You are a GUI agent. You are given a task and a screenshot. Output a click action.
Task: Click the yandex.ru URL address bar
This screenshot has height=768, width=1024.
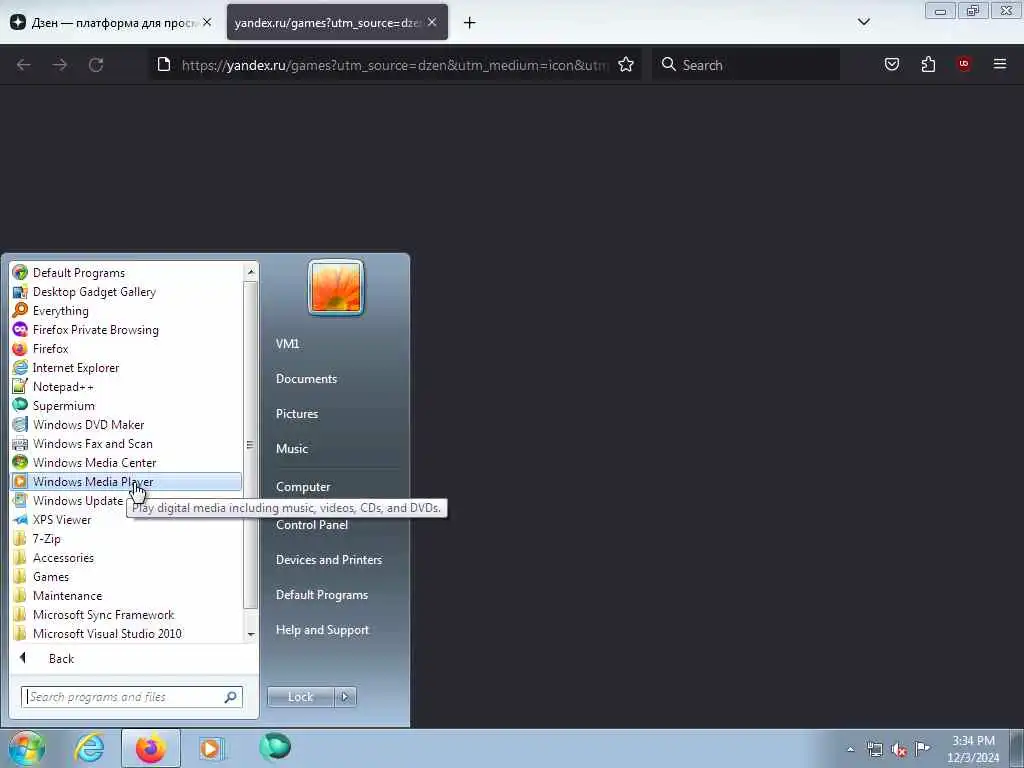[x=395, y=65]
